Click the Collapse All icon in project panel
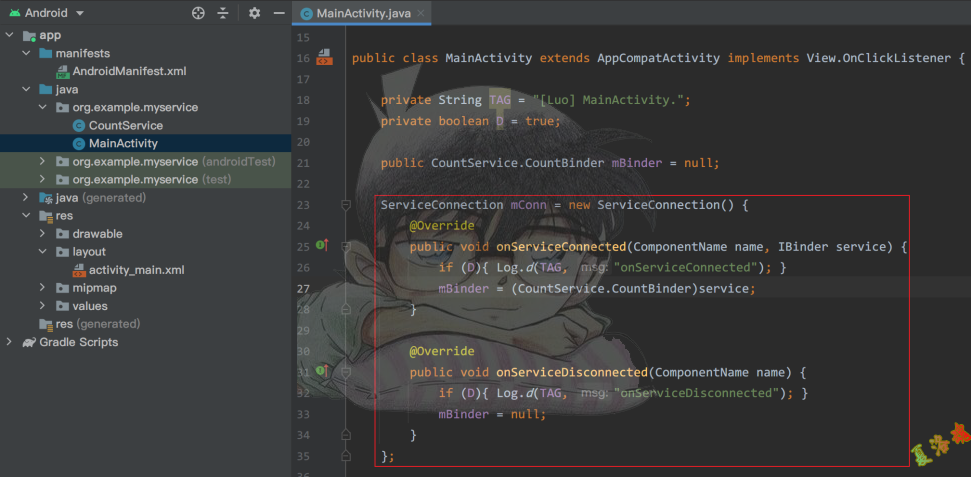Image resolution: width=971 pixels, height=477 pixels. [223, 13]
